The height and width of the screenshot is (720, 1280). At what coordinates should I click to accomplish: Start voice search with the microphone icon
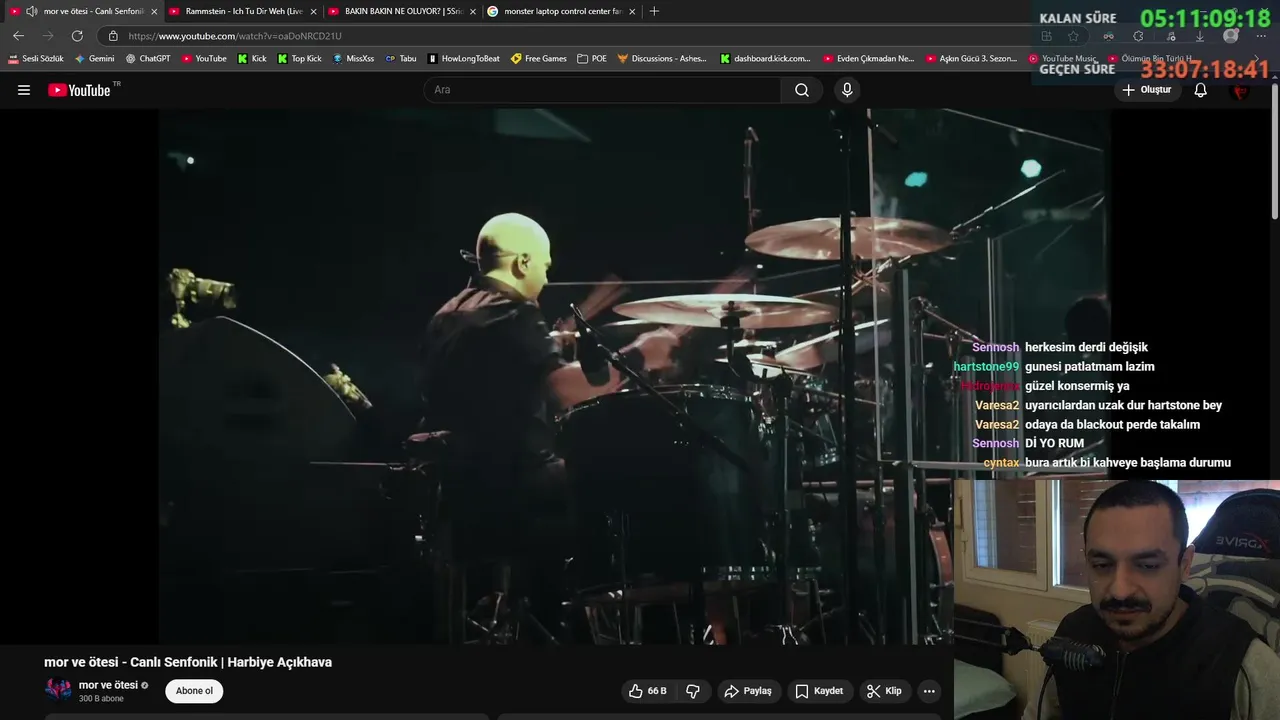pyautogui.click(x=847, y=90)
